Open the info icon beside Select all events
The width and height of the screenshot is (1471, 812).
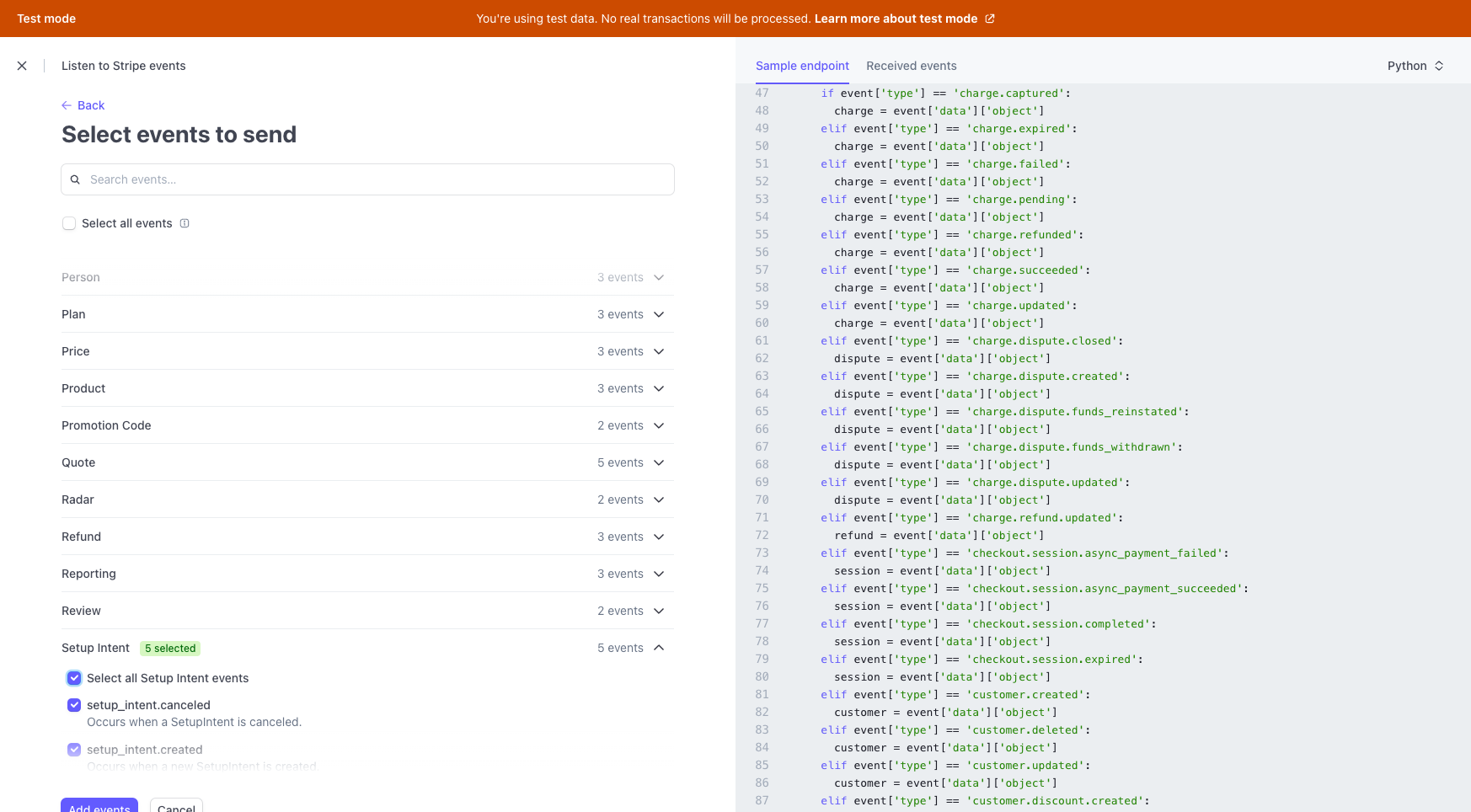185,223
